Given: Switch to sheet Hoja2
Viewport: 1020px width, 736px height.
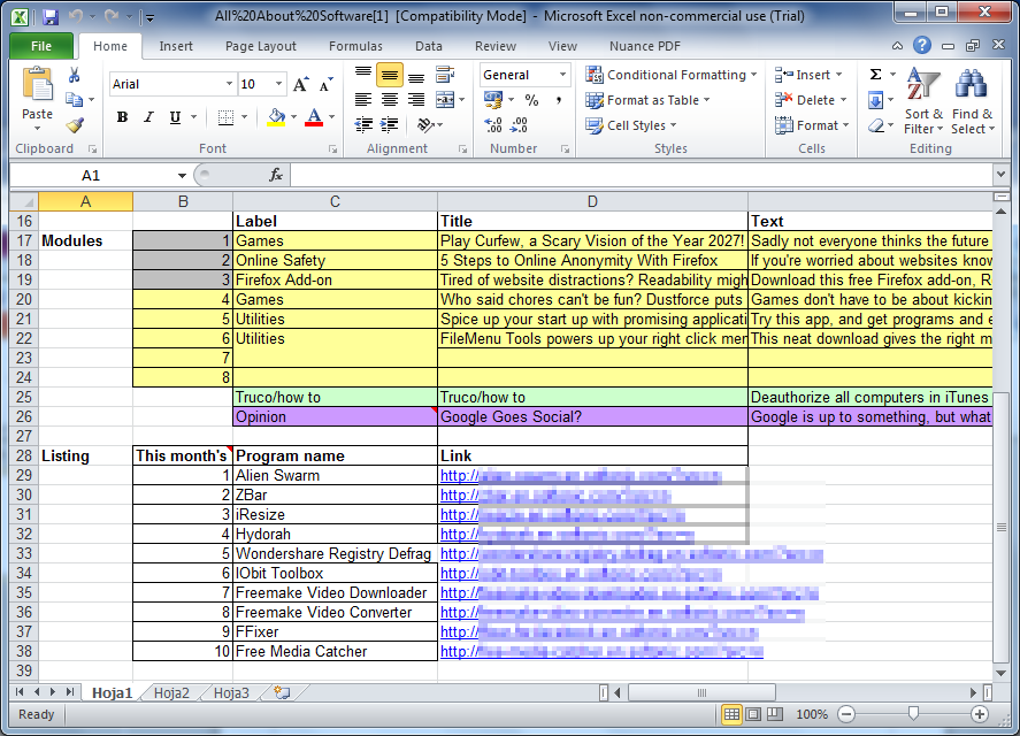Looking at the screenshot, I should point(171,693).
